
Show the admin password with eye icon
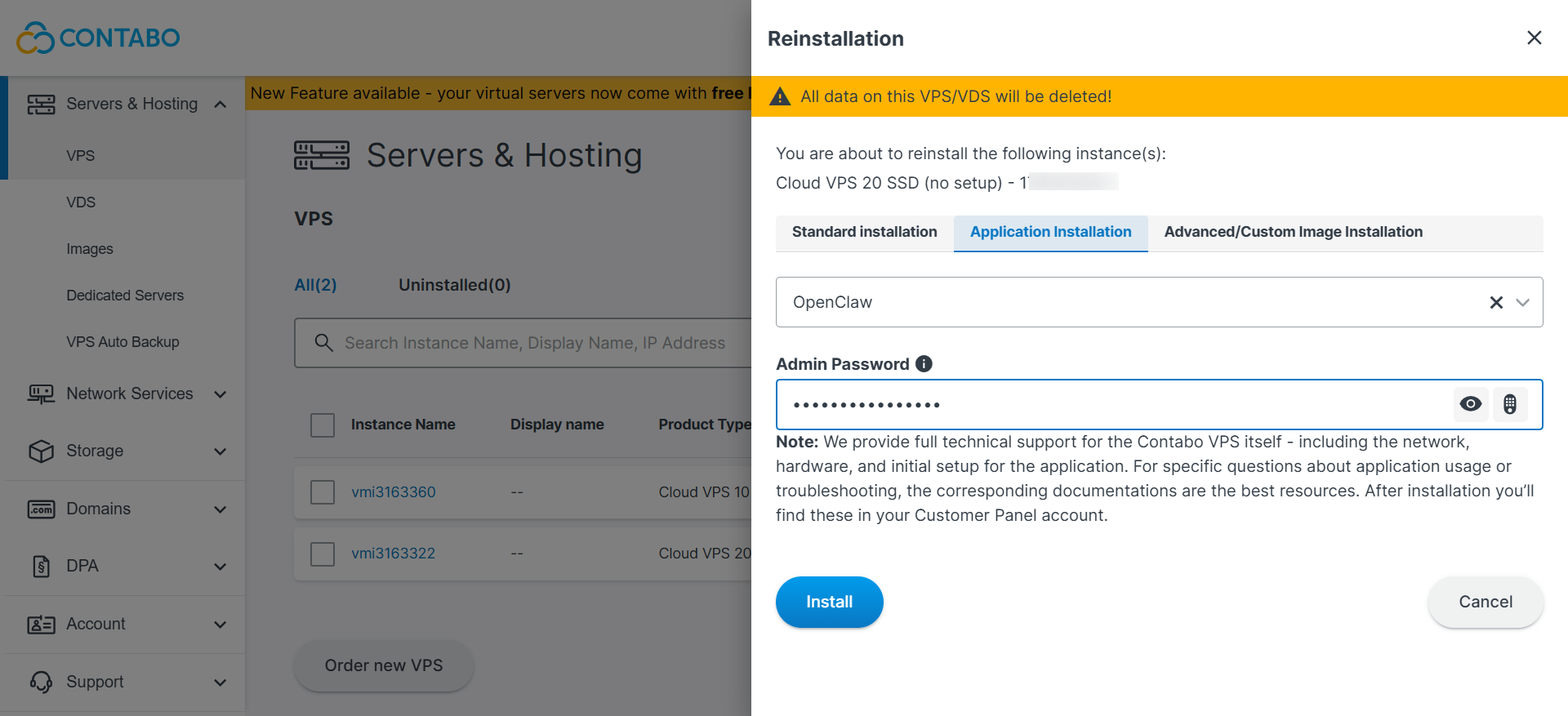pos(1471,404)
